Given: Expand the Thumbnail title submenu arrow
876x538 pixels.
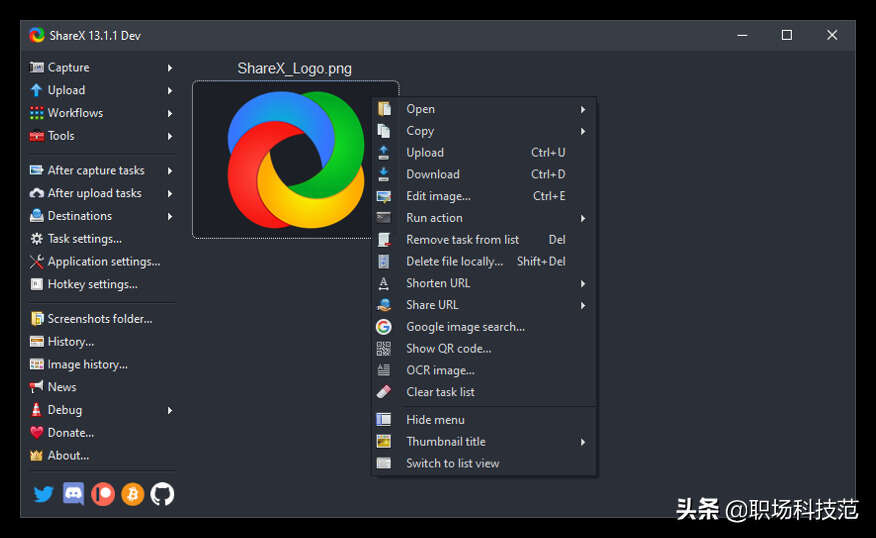Looking at the screenshot, I should (x=583, y=442).
